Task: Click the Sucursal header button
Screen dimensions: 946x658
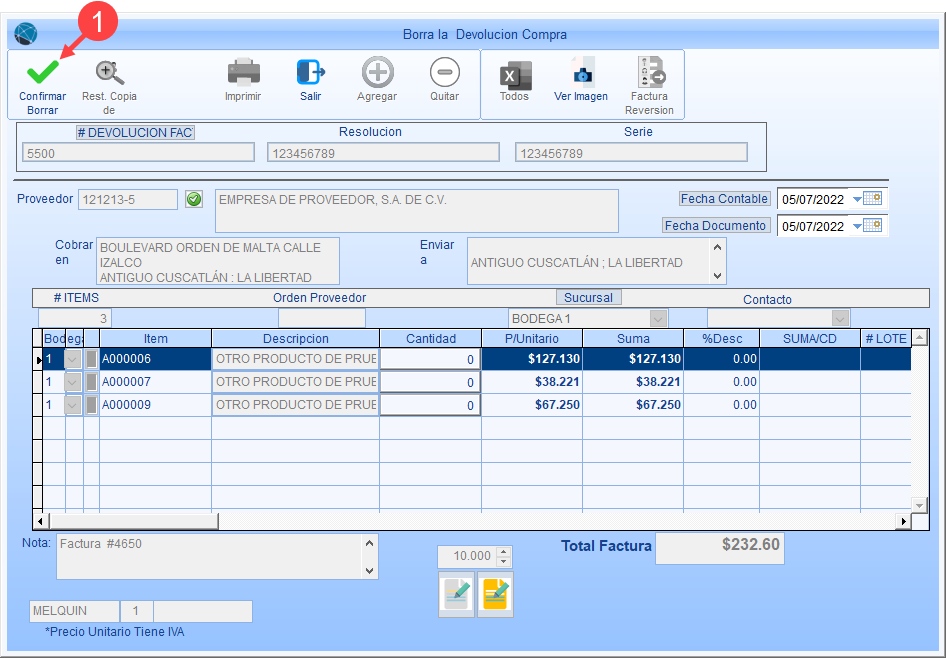Action: pyautogui.click(x=588, y=297)
